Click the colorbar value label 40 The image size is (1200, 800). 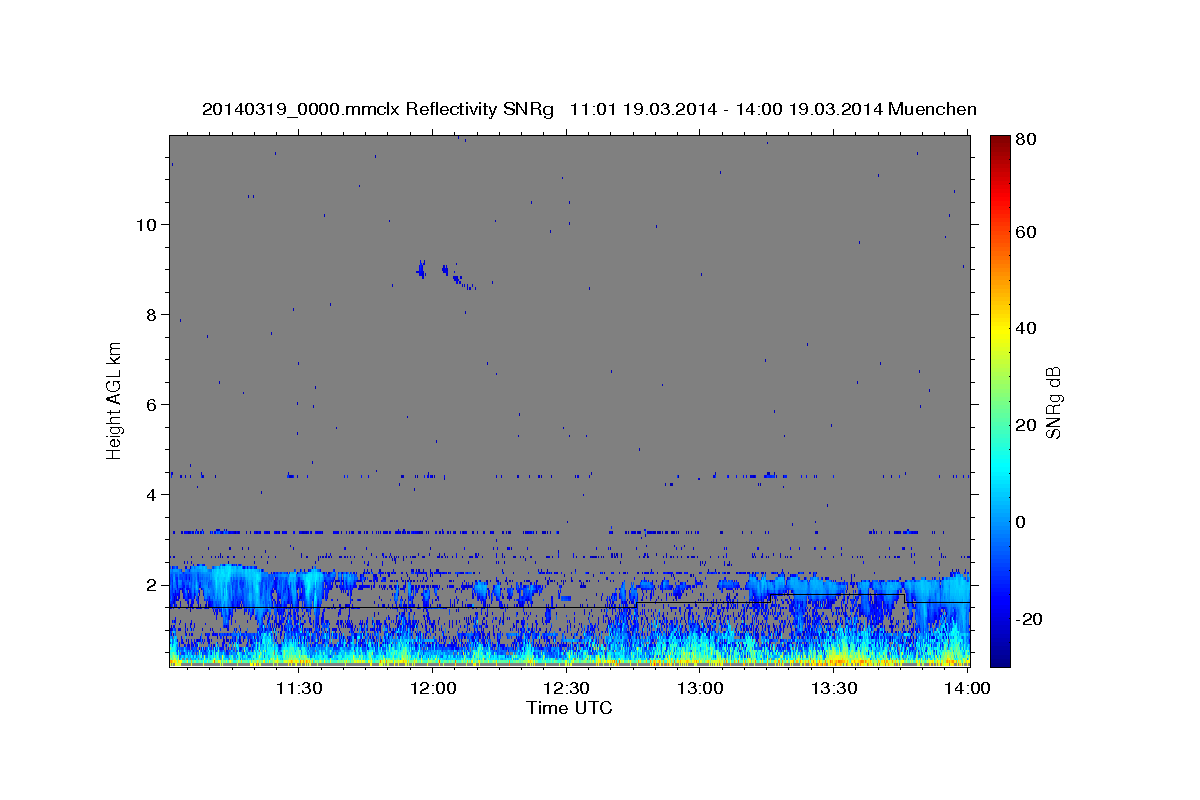1025,328
